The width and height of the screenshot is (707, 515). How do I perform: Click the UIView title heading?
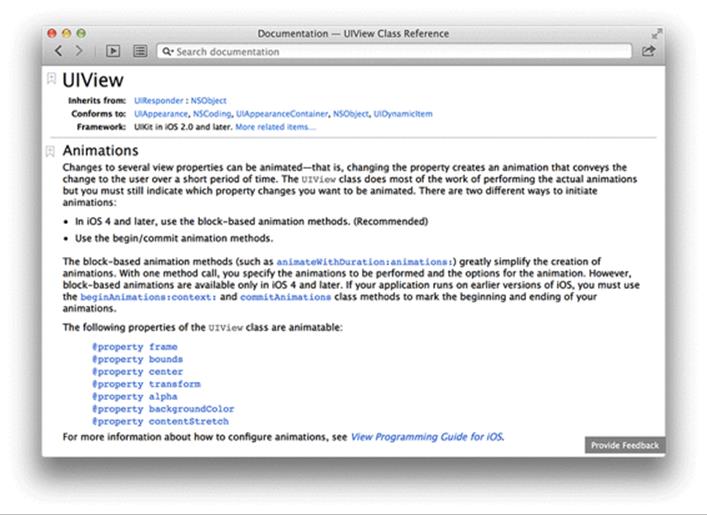[93, 80]
